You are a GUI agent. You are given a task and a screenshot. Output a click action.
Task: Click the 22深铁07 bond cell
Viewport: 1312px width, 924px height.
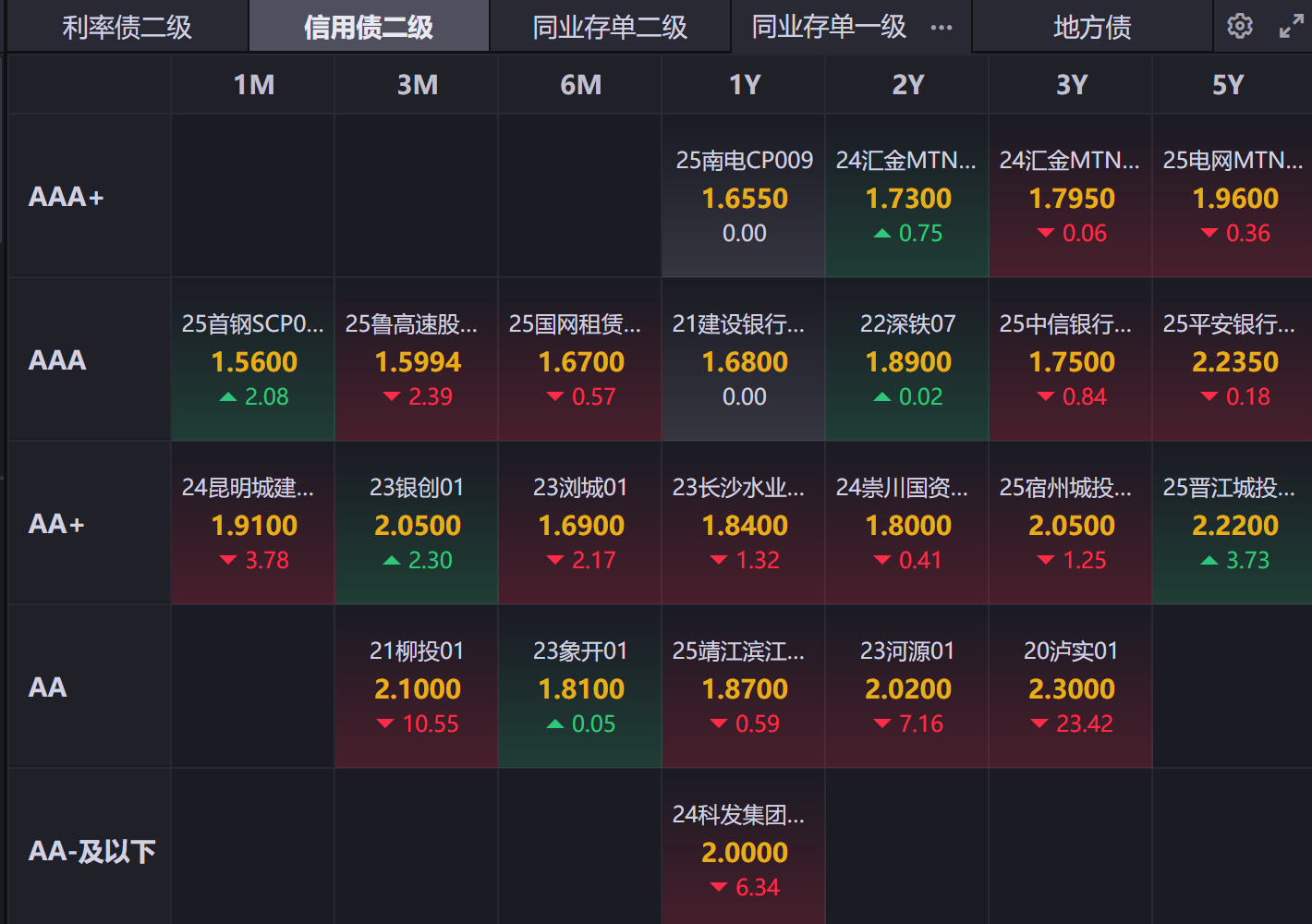click(907, 360)
